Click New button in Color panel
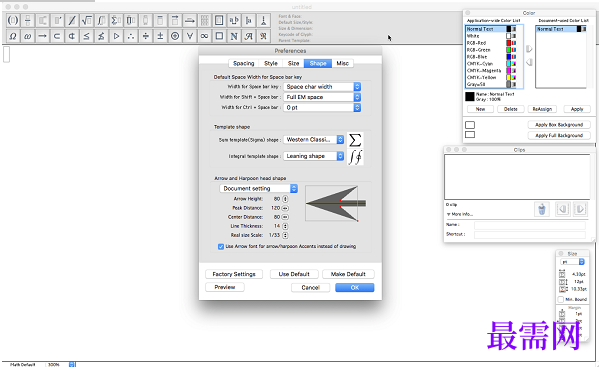The image size is (599, 367). [x=480, y=109]
